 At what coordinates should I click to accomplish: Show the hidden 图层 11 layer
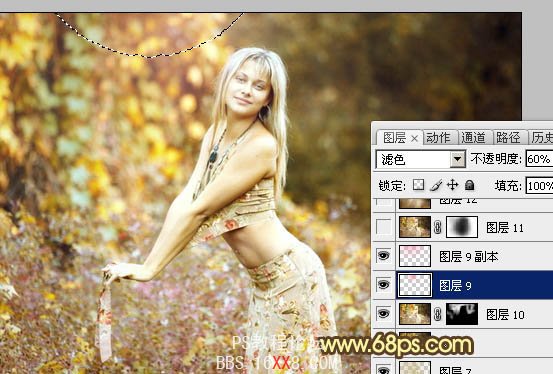coord(384,227)
